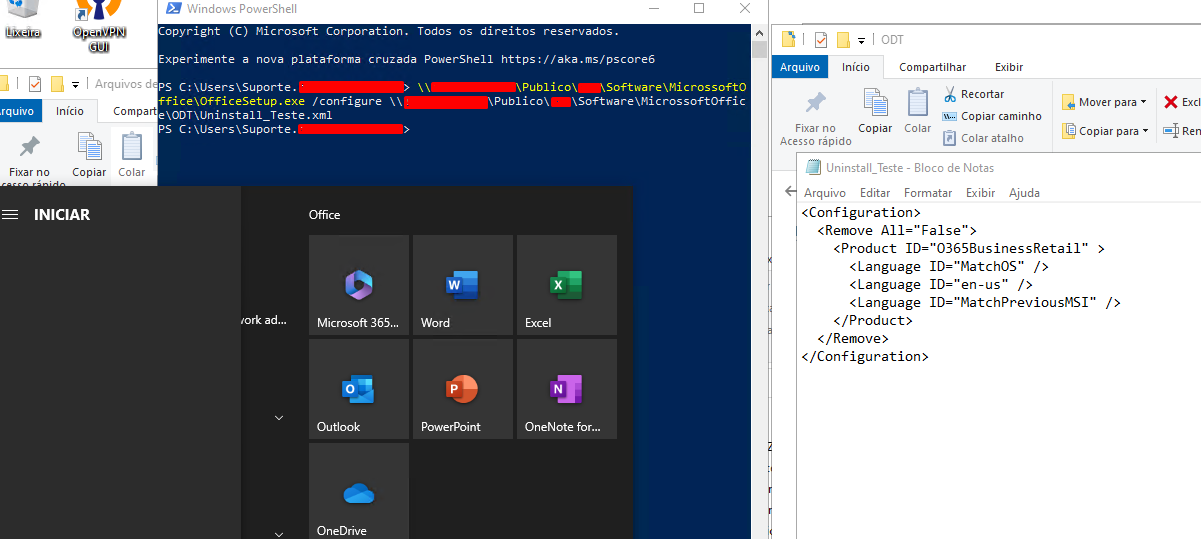The width and height of the screenshot is (1201, 539).
Task: Open the PowerPoint tile
Action: (x=463, y=389)
